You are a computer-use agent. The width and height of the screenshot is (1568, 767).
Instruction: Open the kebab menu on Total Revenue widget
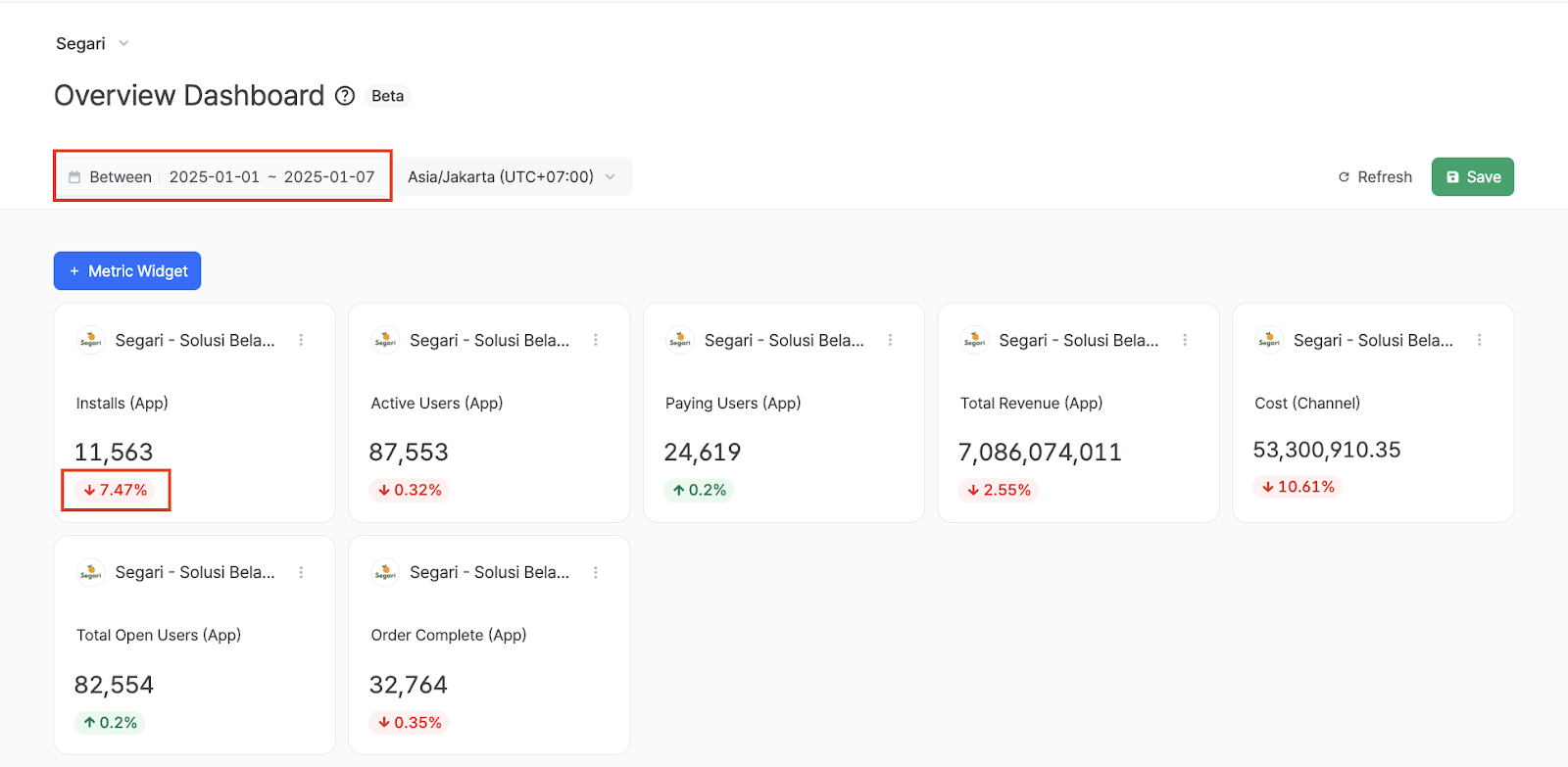point(1185,340)
